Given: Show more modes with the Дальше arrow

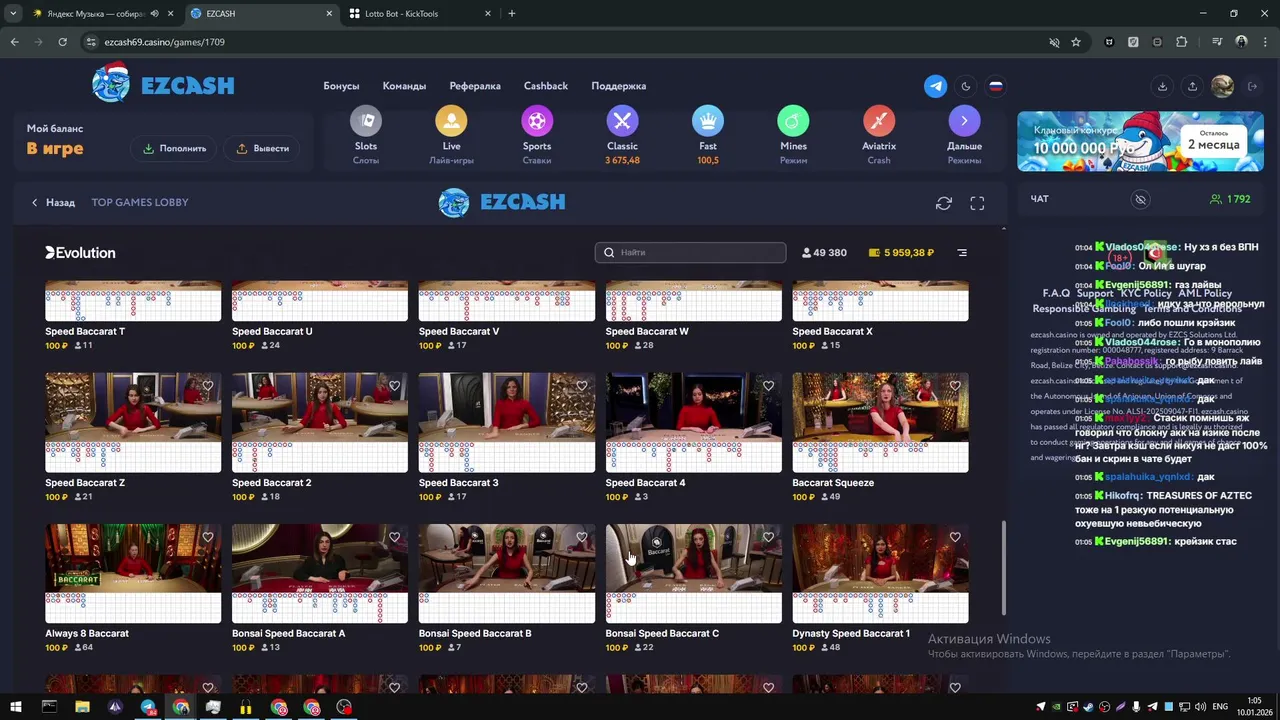Looking at the screenshot, I should [x=964, y=121].
